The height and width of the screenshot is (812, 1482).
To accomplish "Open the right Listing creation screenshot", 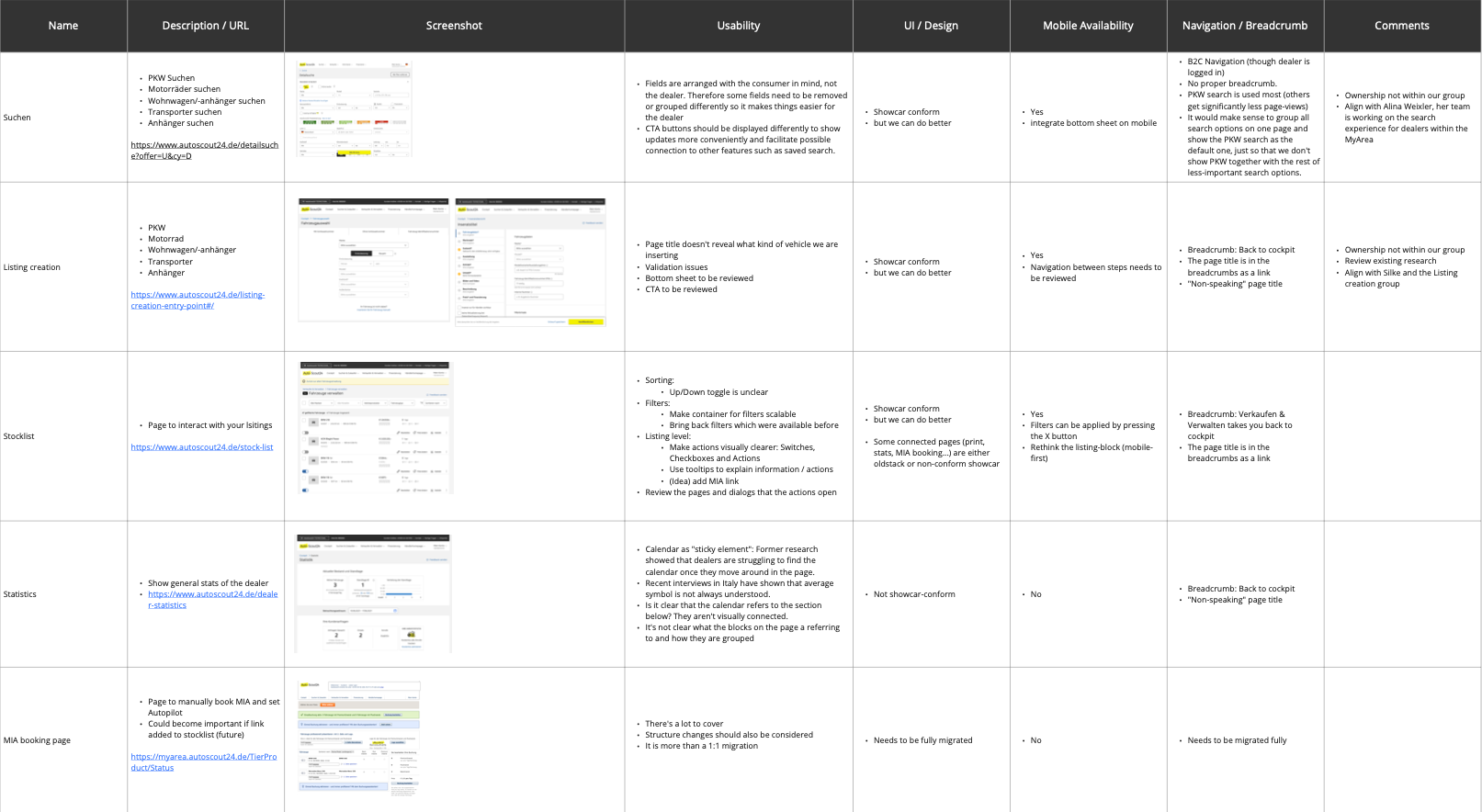I will point(531,262).
